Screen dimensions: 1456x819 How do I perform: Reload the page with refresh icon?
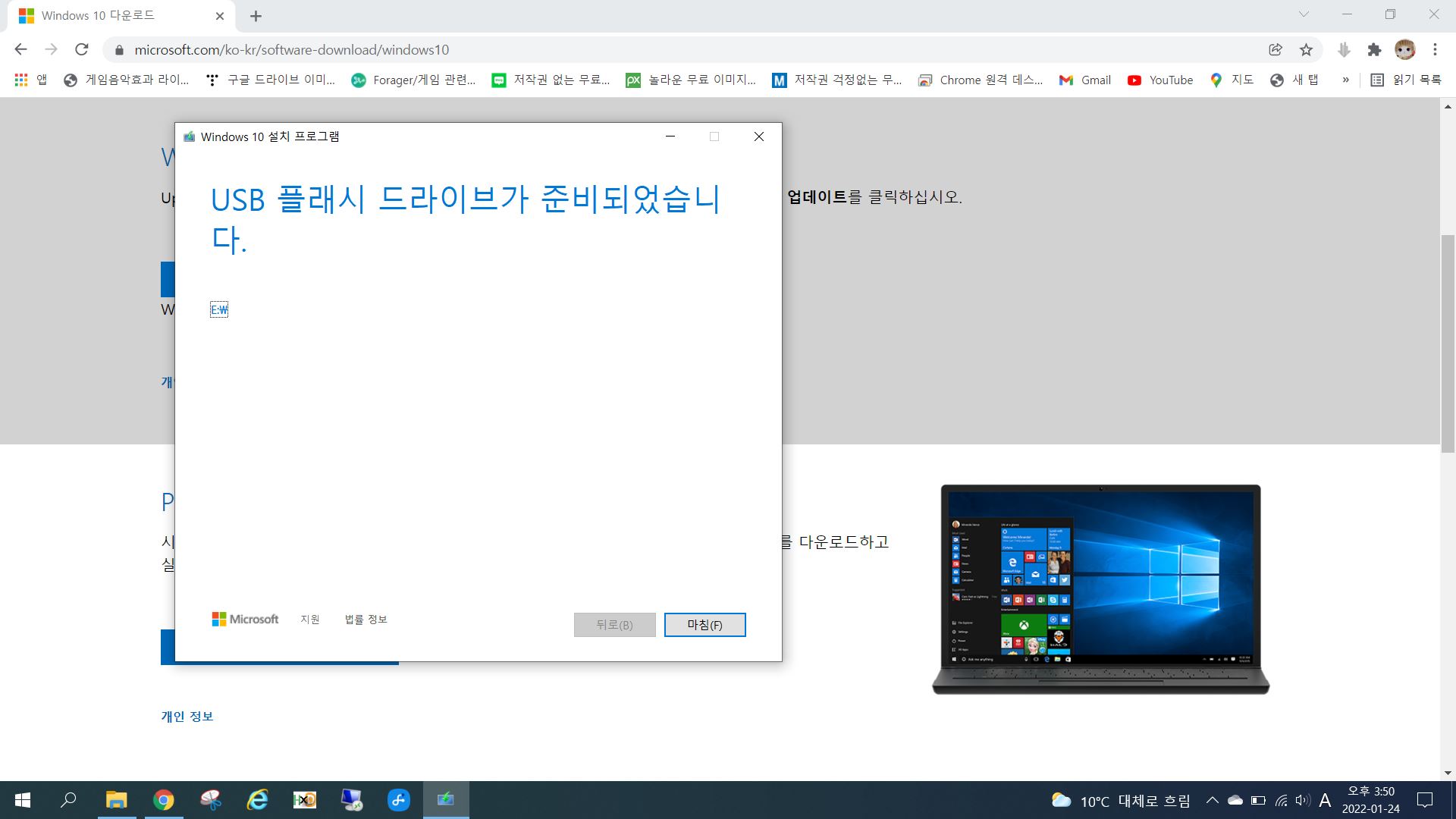(82, 49)
